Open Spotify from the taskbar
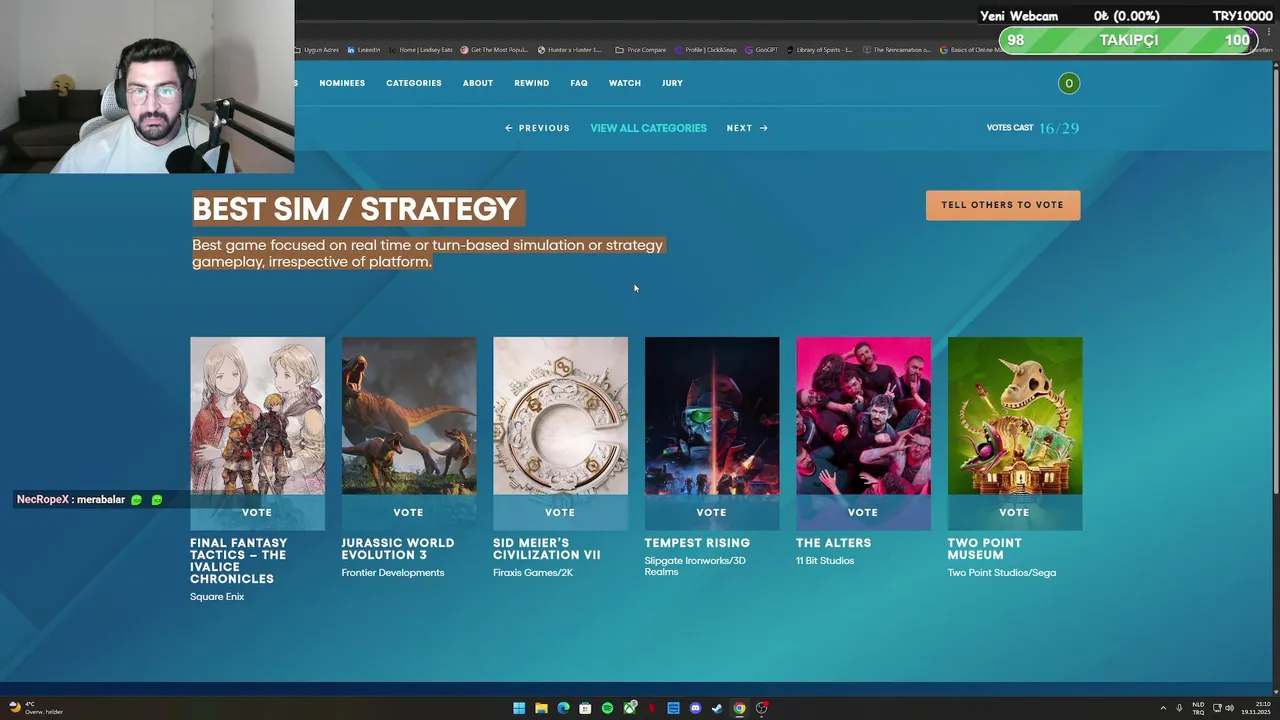 pyautogui.click(x=607, y=708)
